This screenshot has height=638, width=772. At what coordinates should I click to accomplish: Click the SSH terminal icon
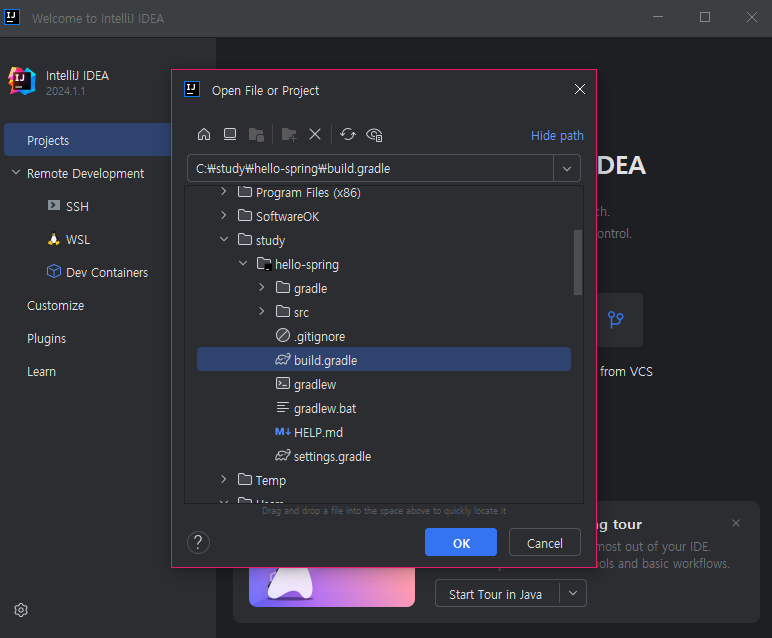pyautogui.click(x=54, y=205)
